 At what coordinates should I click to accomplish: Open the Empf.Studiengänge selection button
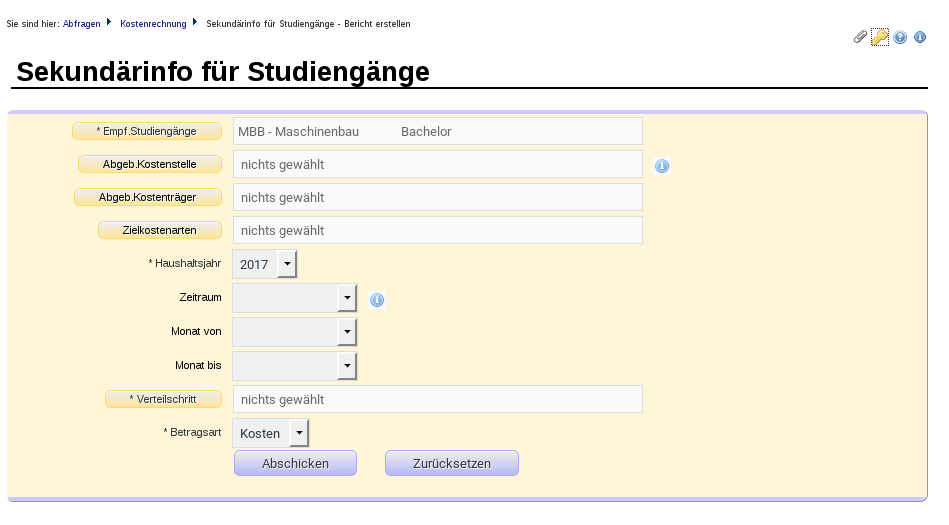coord(147,131)
